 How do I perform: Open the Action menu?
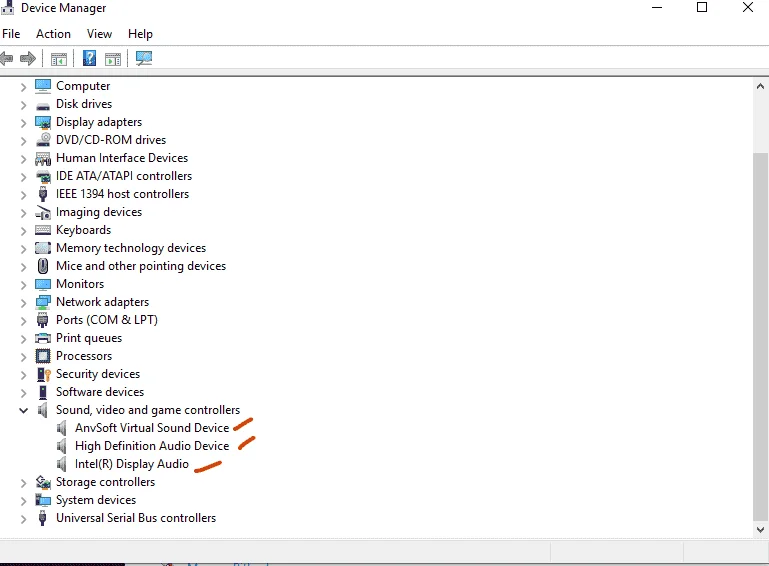point(53,34)
